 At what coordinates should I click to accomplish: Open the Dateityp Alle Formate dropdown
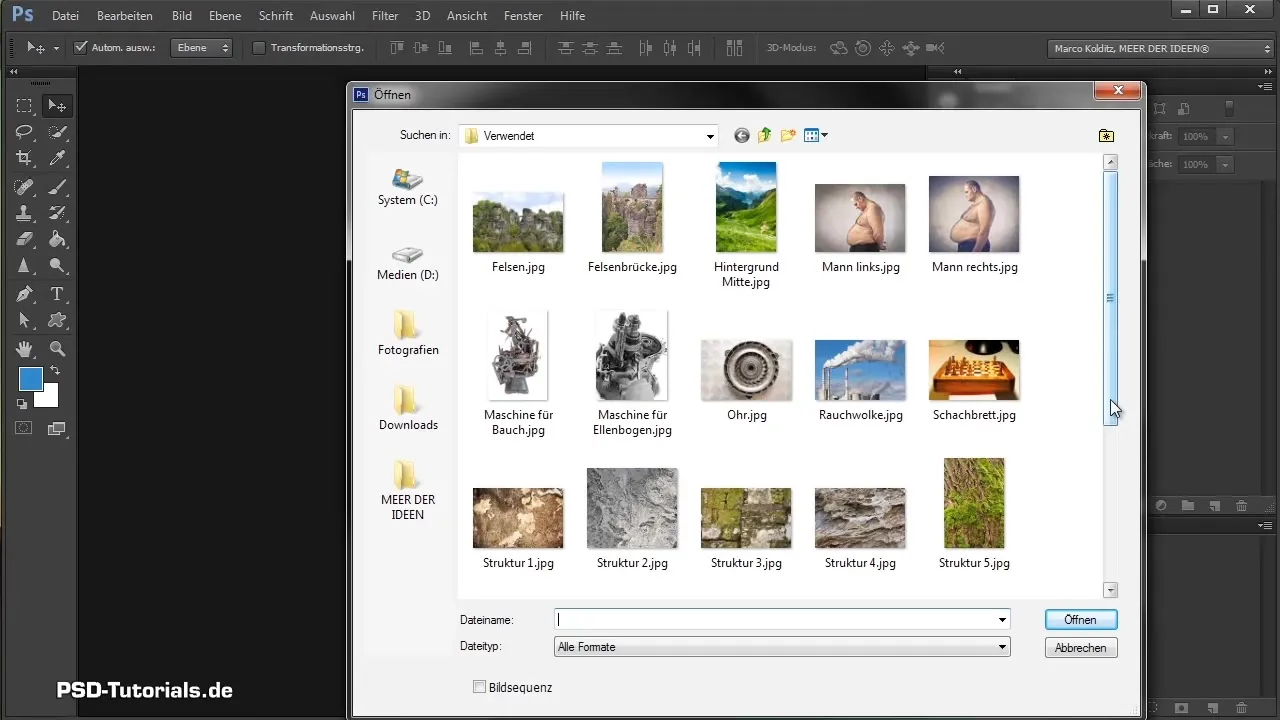coord(1002,647)
